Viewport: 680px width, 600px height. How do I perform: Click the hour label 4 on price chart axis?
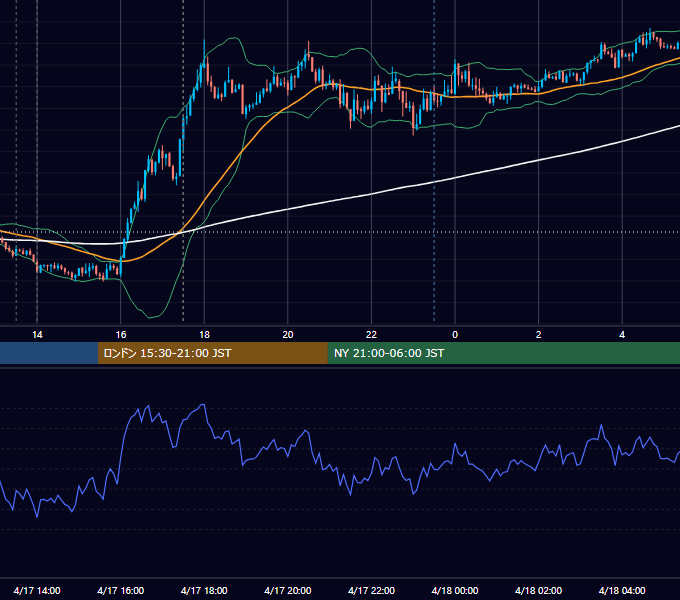click(x=622, y=335)
